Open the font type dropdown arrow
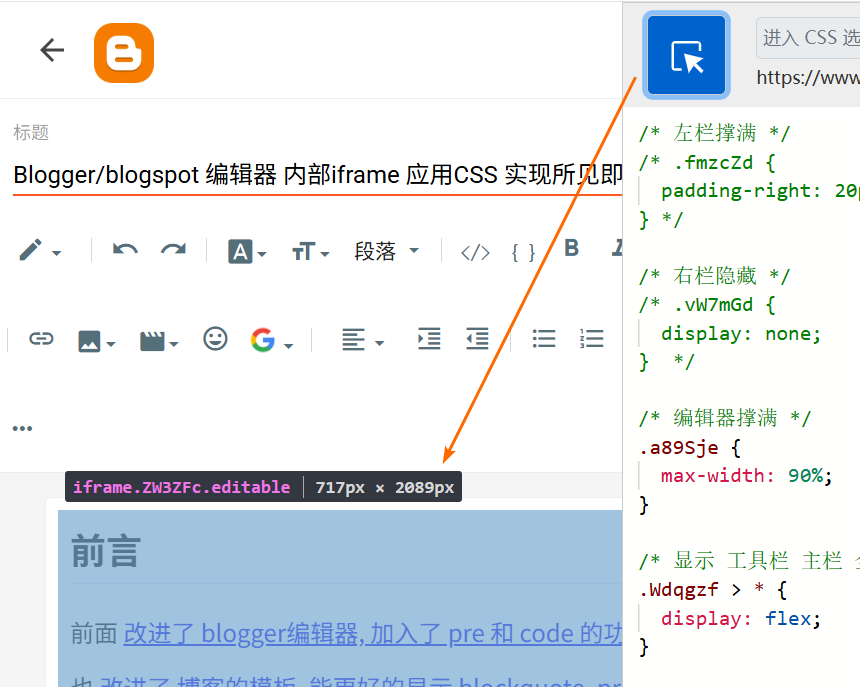Screen dimensions: 860x687 262,254
